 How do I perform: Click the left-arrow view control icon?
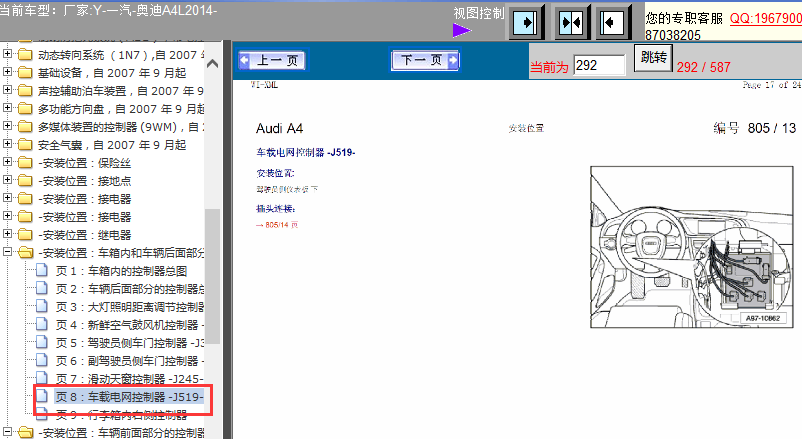pos(611,23)
